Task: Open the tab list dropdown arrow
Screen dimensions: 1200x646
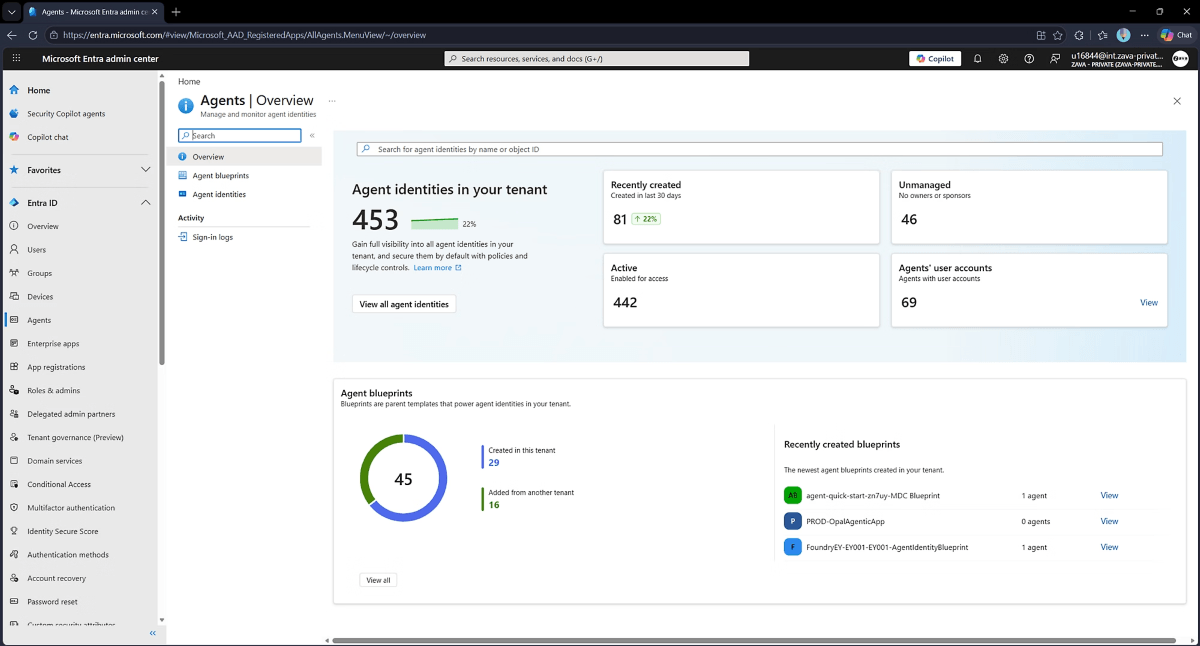Action: [x=11, y=11]
